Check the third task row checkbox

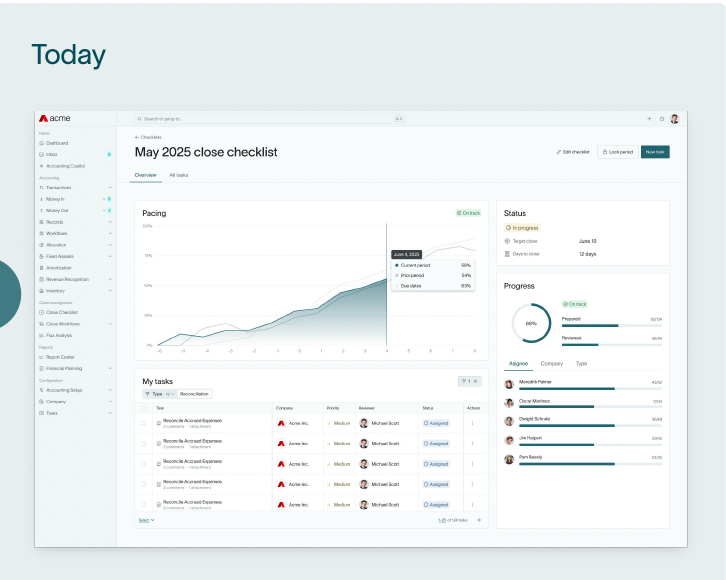144,464
